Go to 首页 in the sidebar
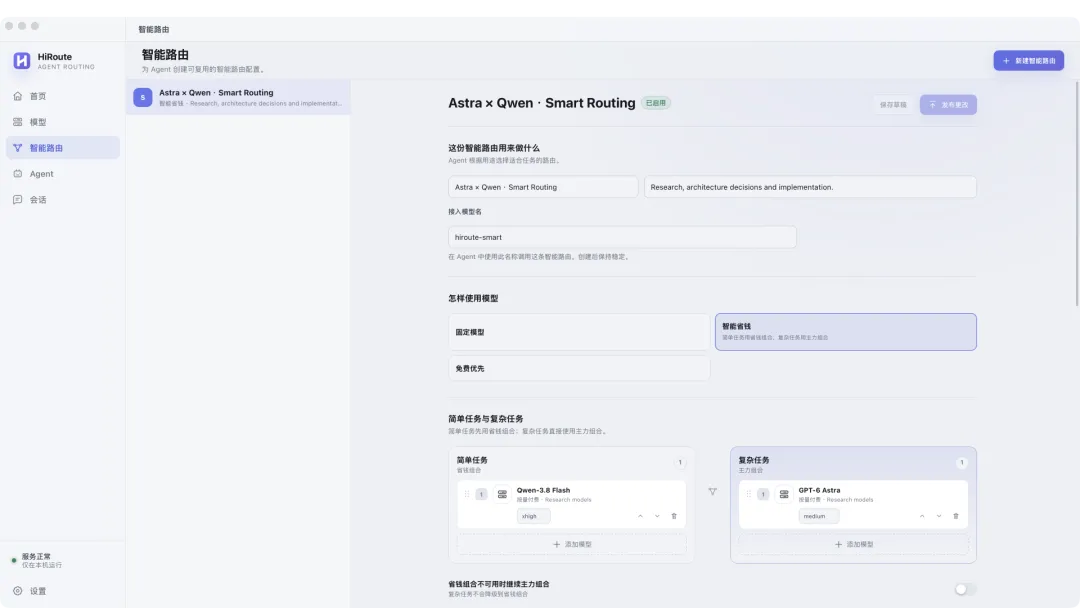This screenshot has height=608, width=1080. [x=63, y=96]
